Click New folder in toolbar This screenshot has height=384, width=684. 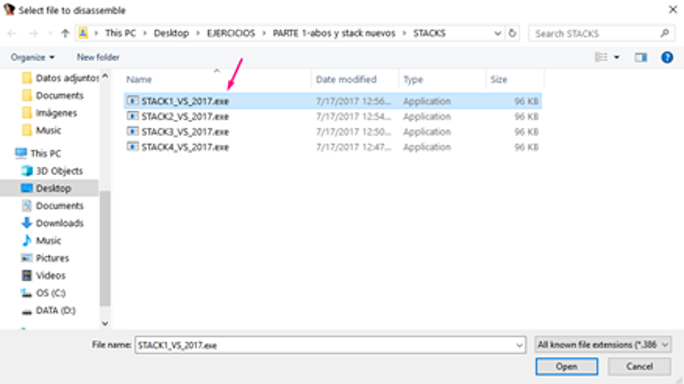(x=98, y=57)
